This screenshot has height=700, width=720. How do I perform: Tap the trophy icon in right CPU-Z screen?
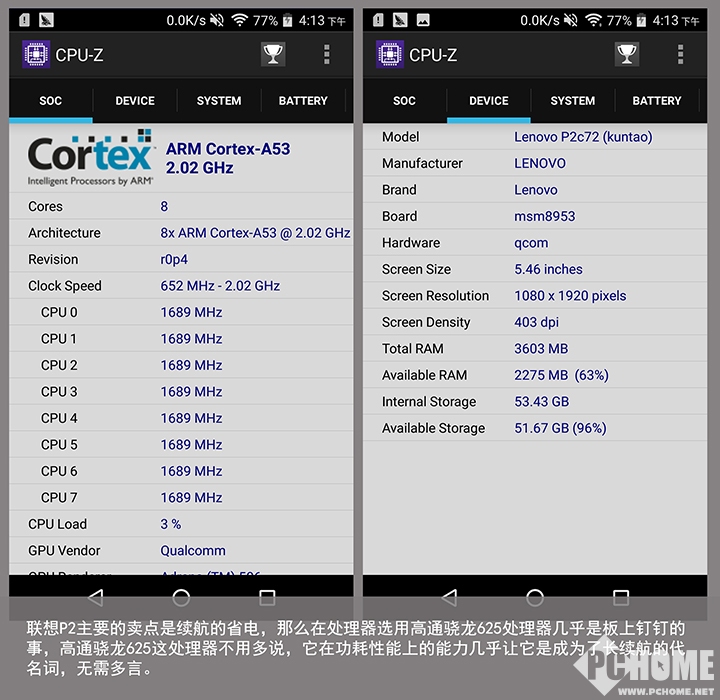coord(627,54)
